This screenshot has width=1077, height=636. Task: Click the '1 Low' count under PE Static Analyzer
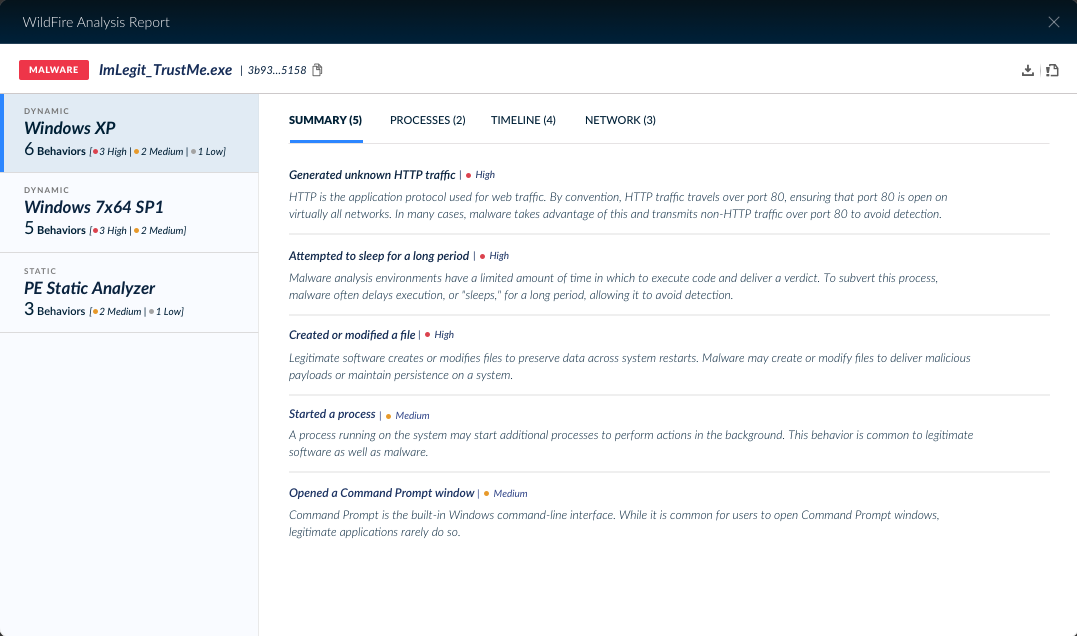pyautogui.click(x=169, y=312)
